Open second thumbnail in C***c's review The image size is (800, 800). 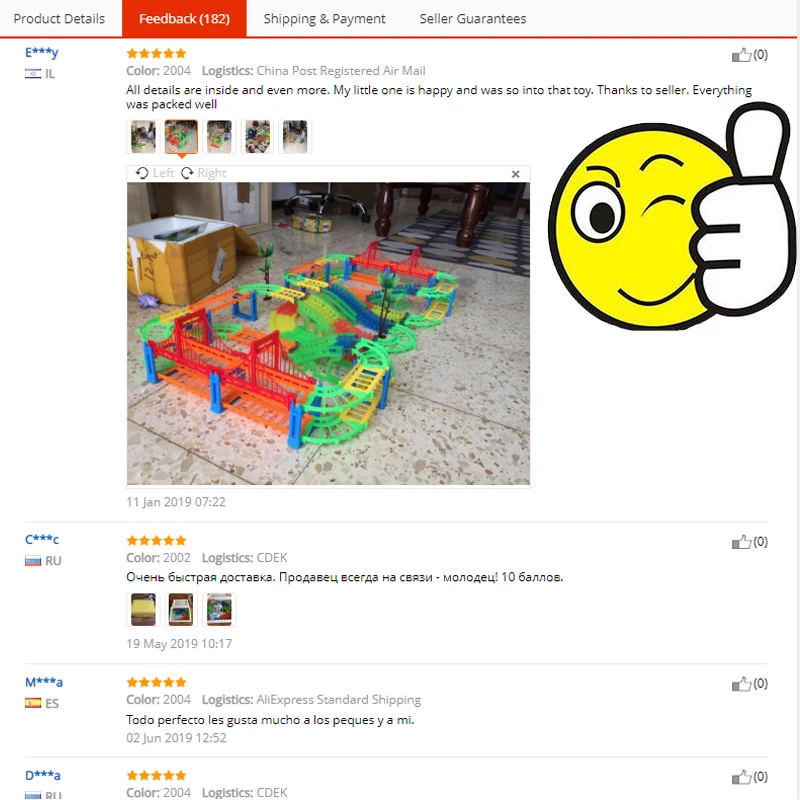point(181,609)
